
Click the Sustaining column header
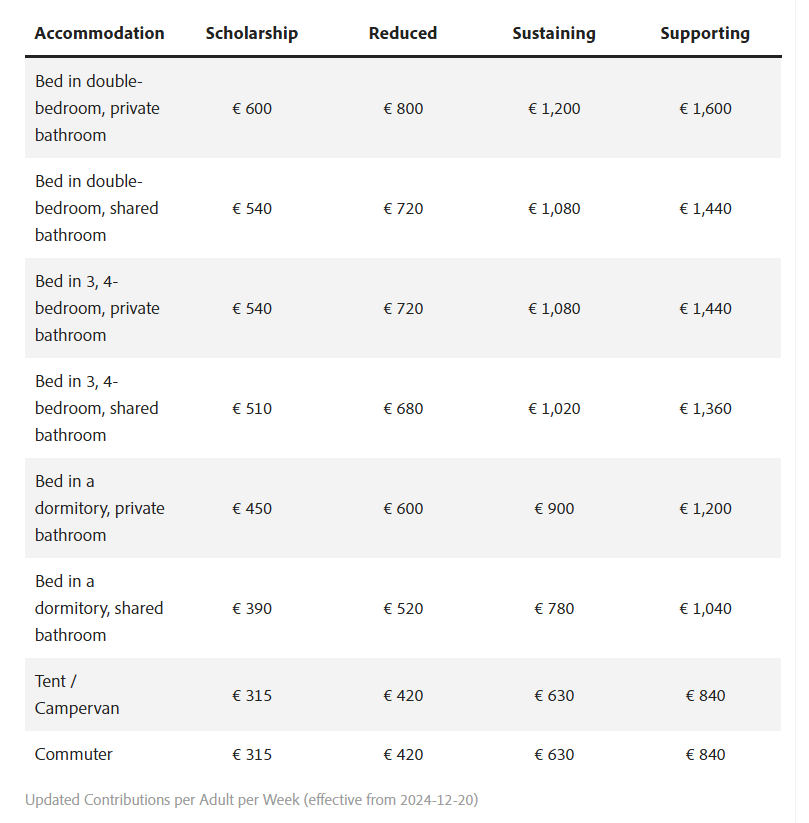553,33
